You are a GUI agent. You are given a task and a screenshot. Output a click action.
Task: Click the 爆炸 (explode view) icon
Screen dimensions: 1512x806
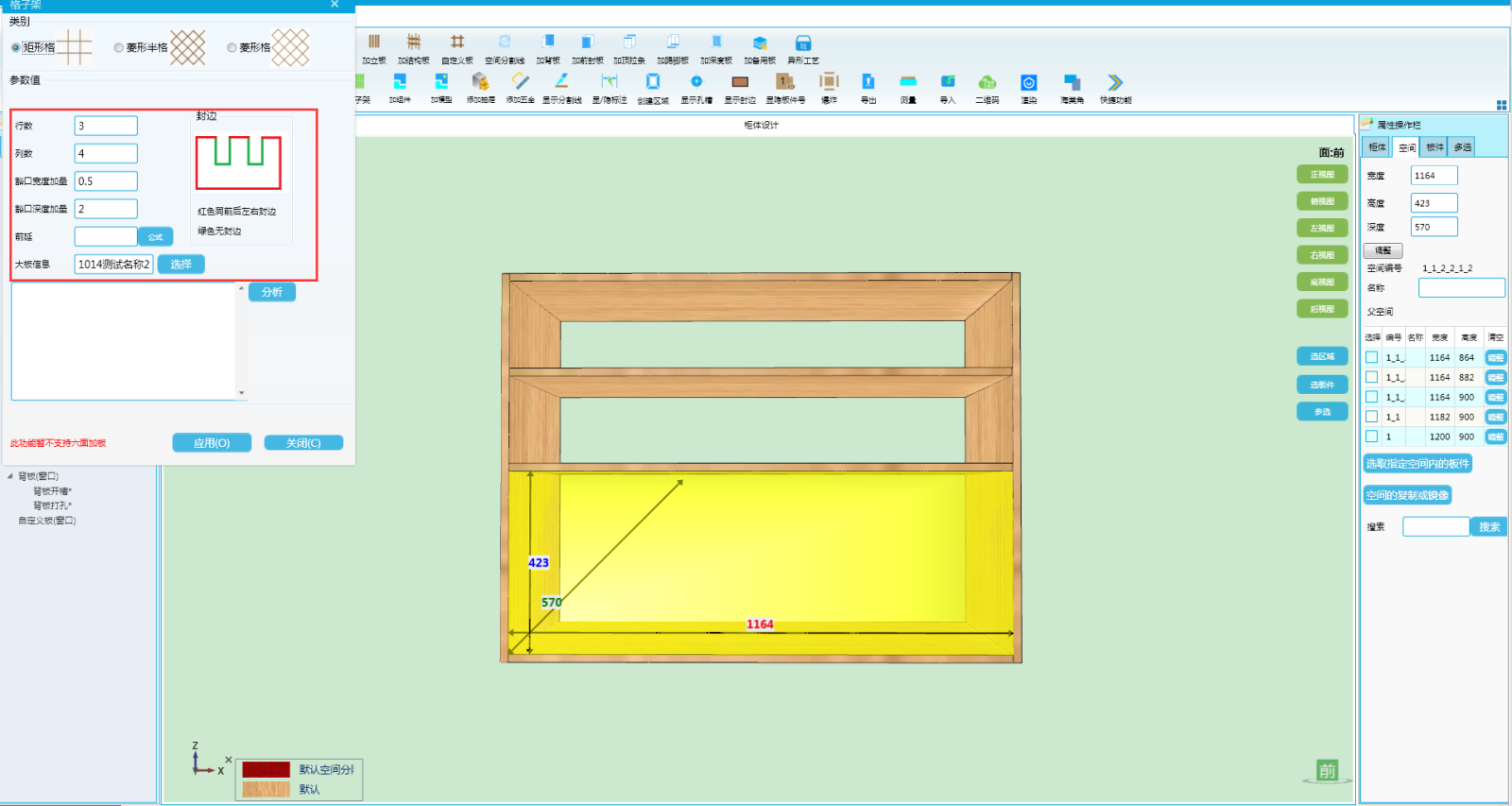829,82
